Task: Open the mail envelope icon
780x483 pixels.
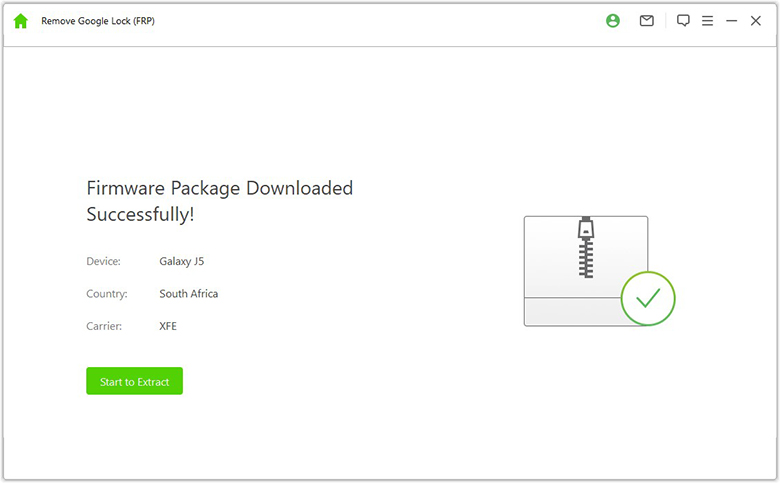Action: (x=647, y=21)
